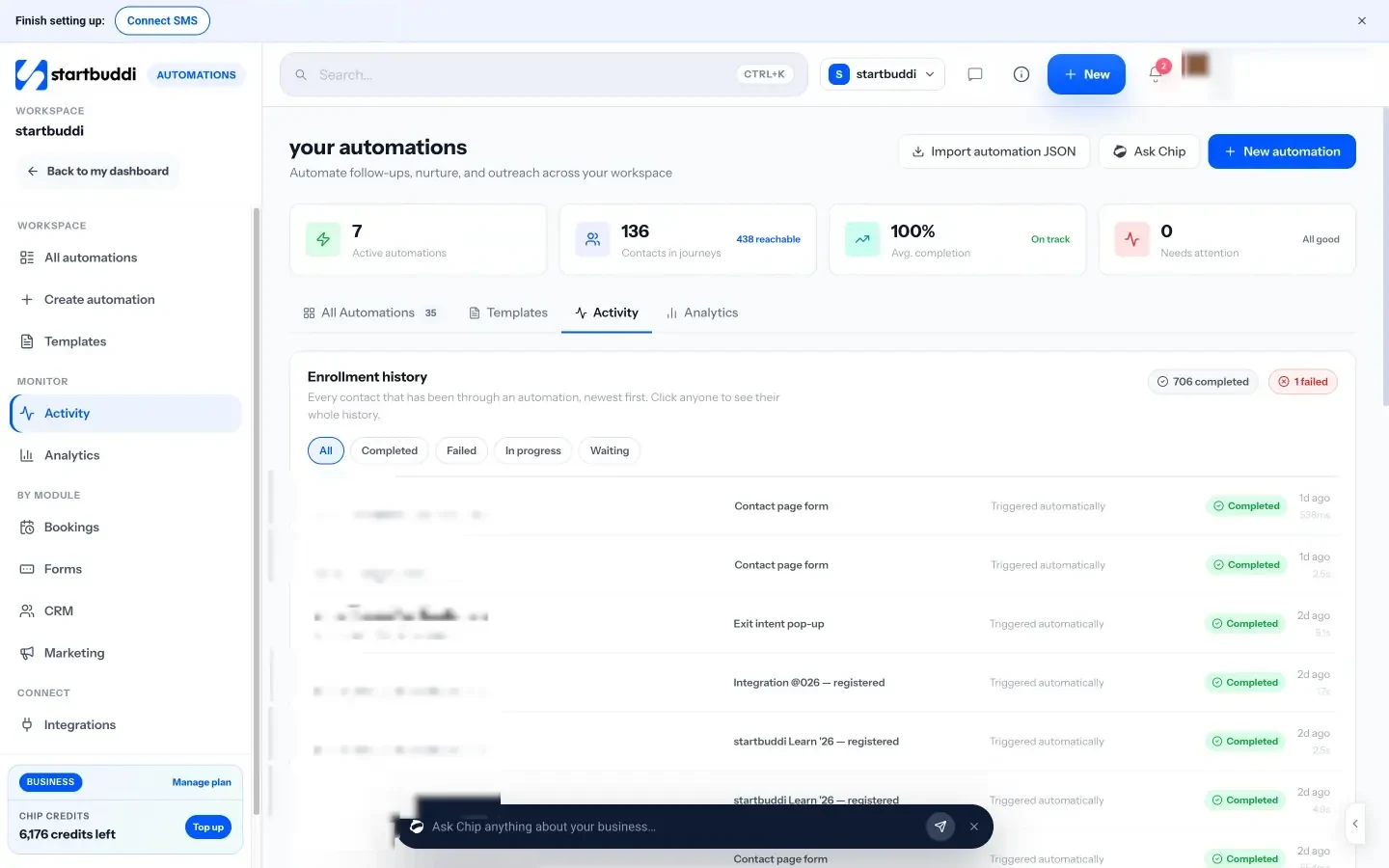Open the notifications bell icon

click(1156, 74)
